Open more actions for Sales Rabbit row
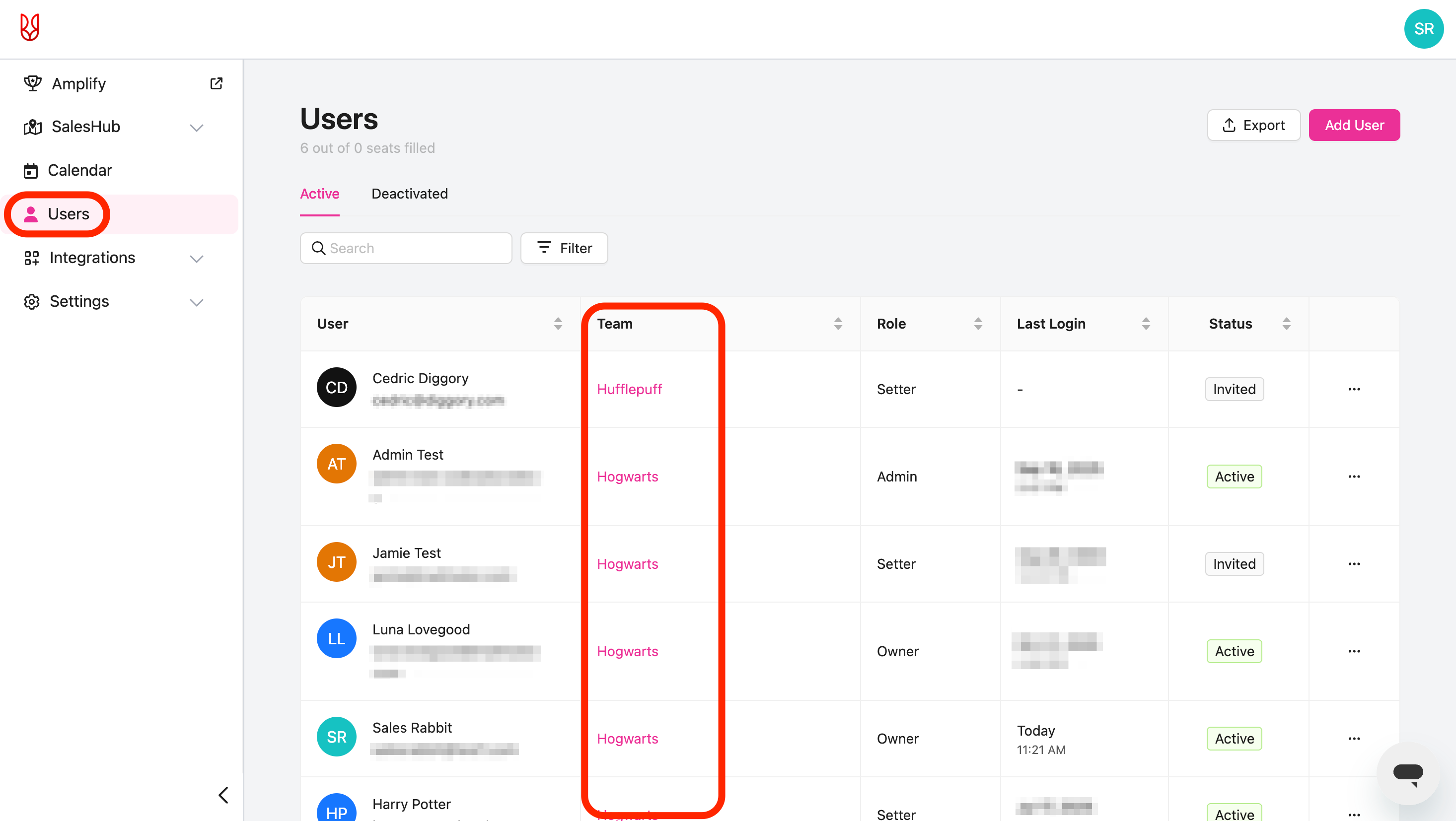Screen dimensions: 1456x821 coord(1354,739)
